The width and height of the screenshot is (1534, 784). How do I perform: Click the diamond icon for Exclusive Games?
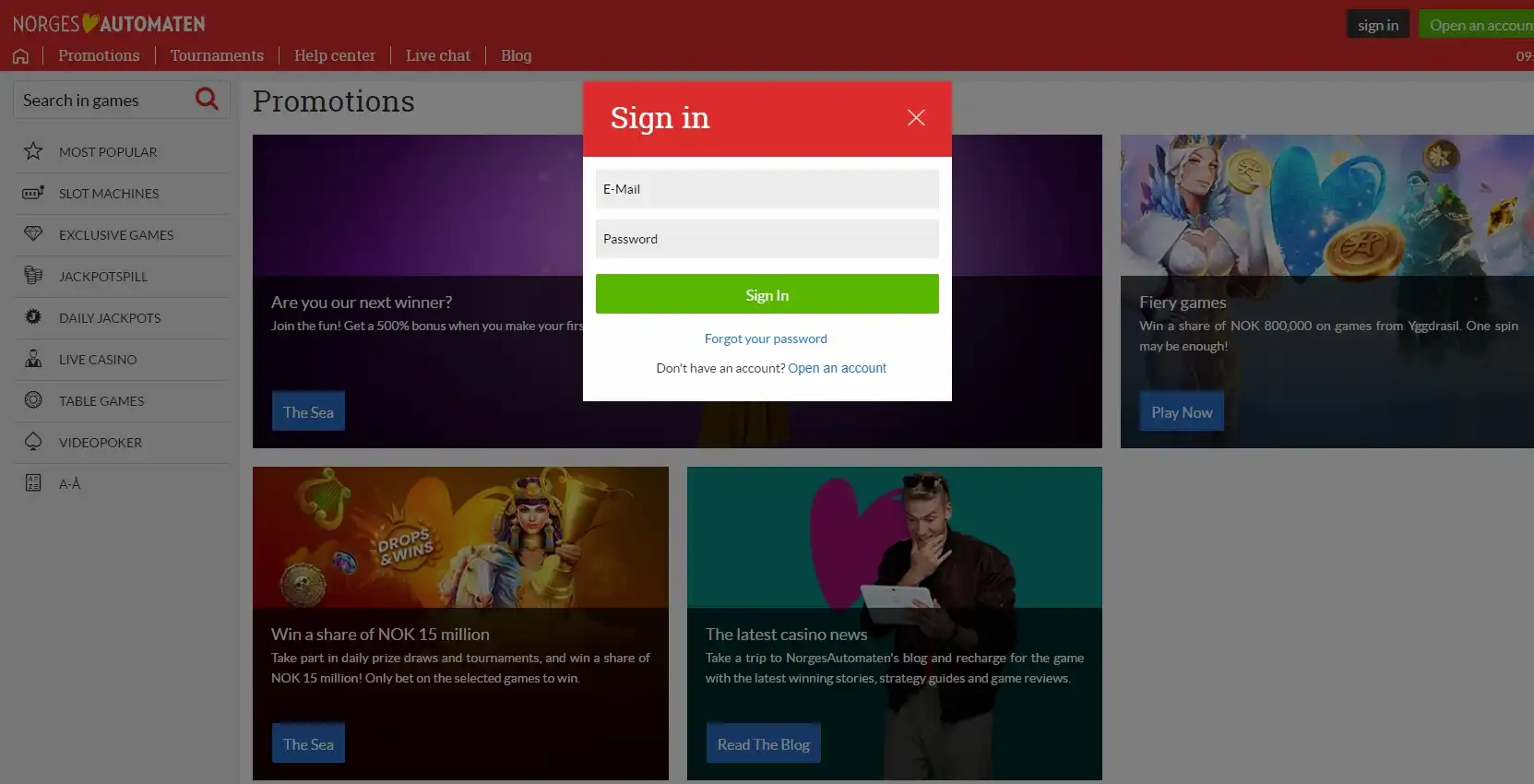33,234
